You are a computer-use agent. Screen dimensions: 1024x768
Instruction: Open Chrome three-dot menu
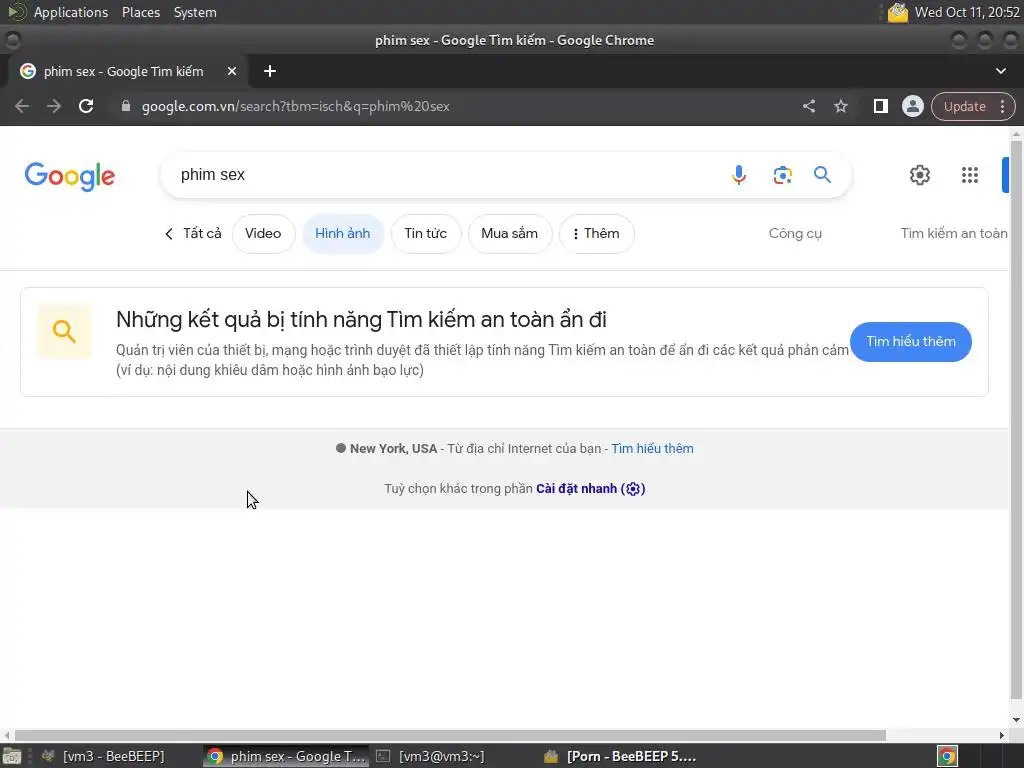coord(1002,106)
